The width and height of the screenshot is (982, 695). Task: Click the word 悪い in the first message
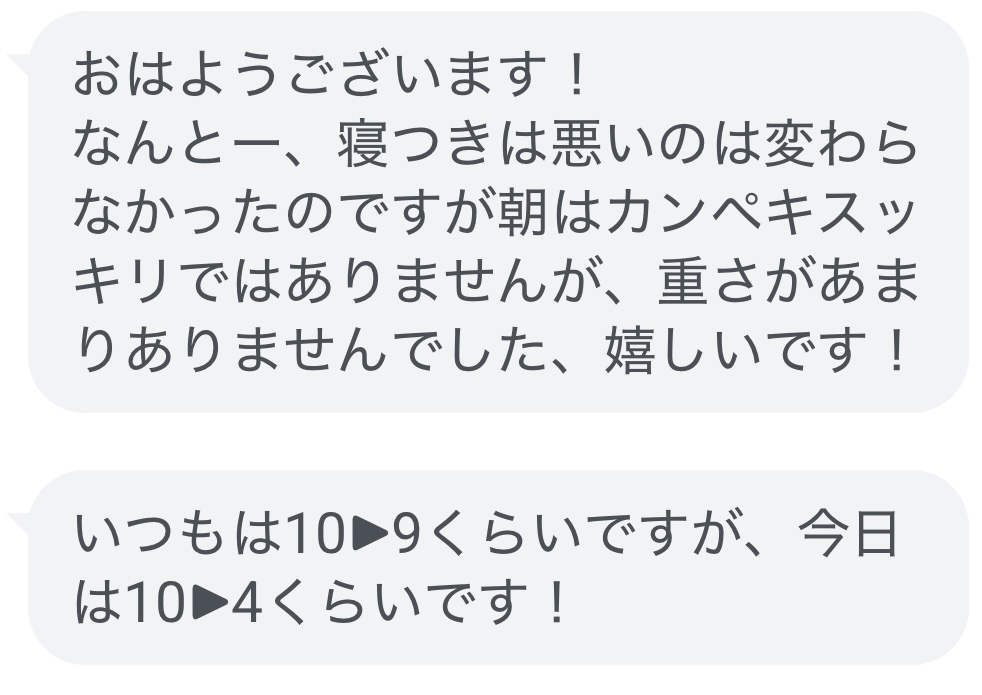pos(601,145)
